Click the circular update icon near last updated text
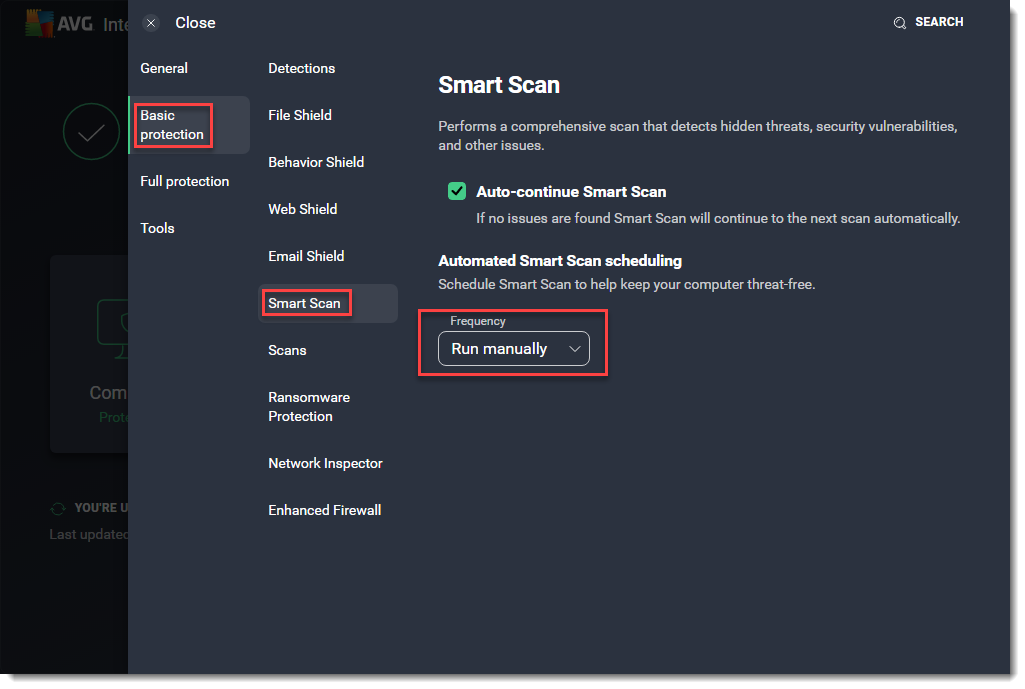 pyautogui.click(x=58, y=507)
